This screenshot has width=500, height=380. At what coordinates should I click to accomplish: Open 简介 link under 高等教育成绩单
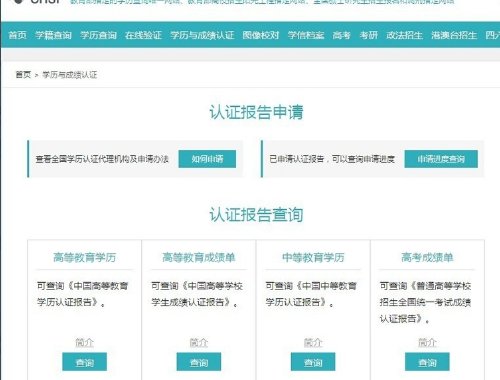[199, 342]
